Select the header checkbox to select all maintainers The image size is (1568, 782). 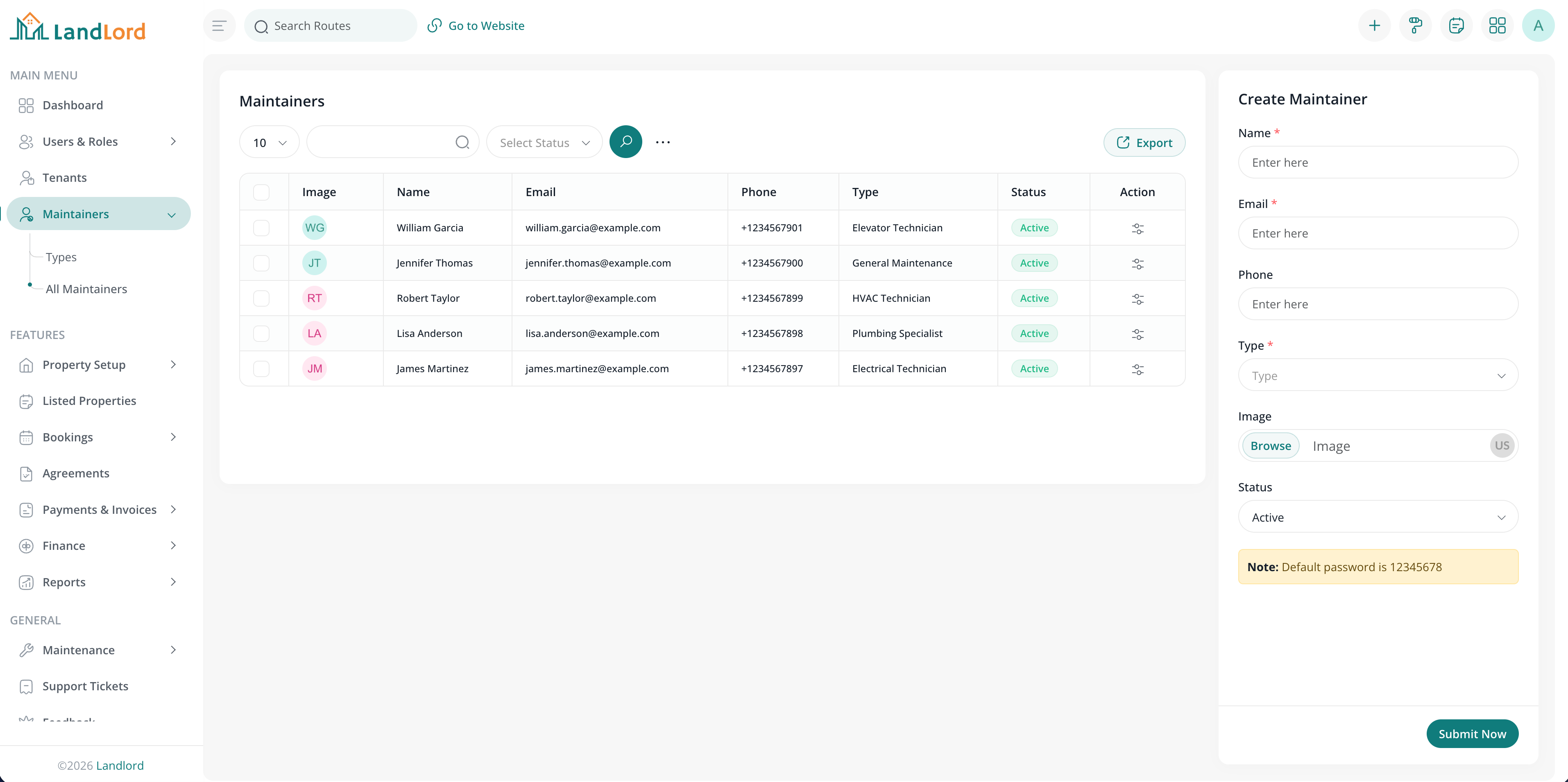[x=262, y=192]
